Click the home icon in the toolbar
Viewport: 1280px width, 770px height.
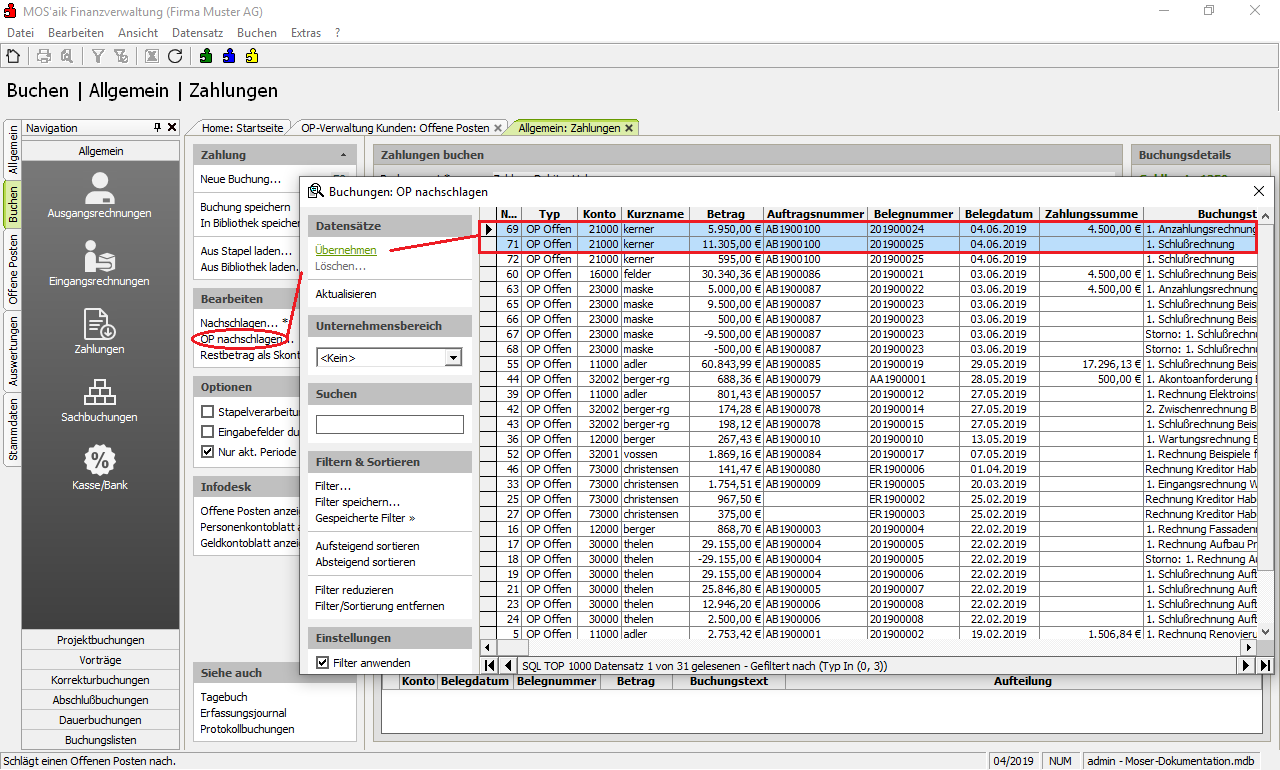tap(14, 56)
